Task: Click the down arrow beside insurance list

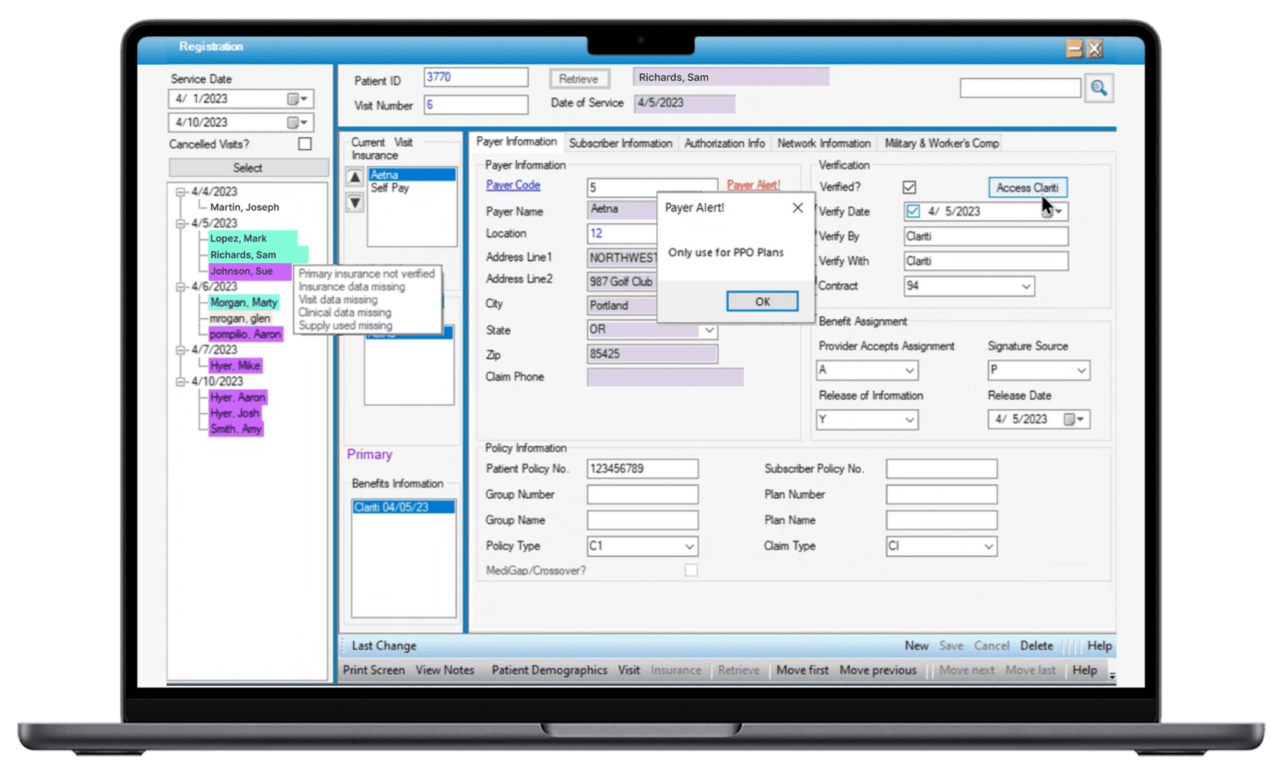Action: (x=354, y=203)
